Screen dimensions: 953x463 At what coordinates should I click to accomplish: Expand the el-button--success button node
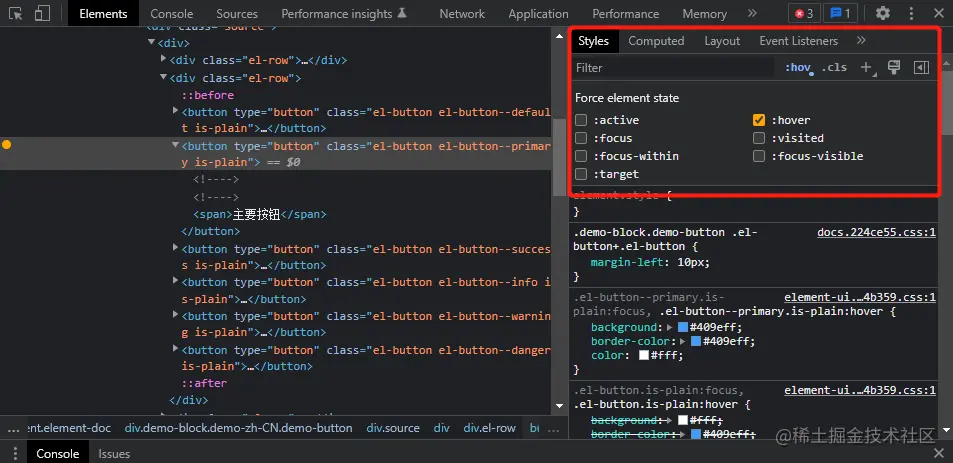click(x=176, y=247)
